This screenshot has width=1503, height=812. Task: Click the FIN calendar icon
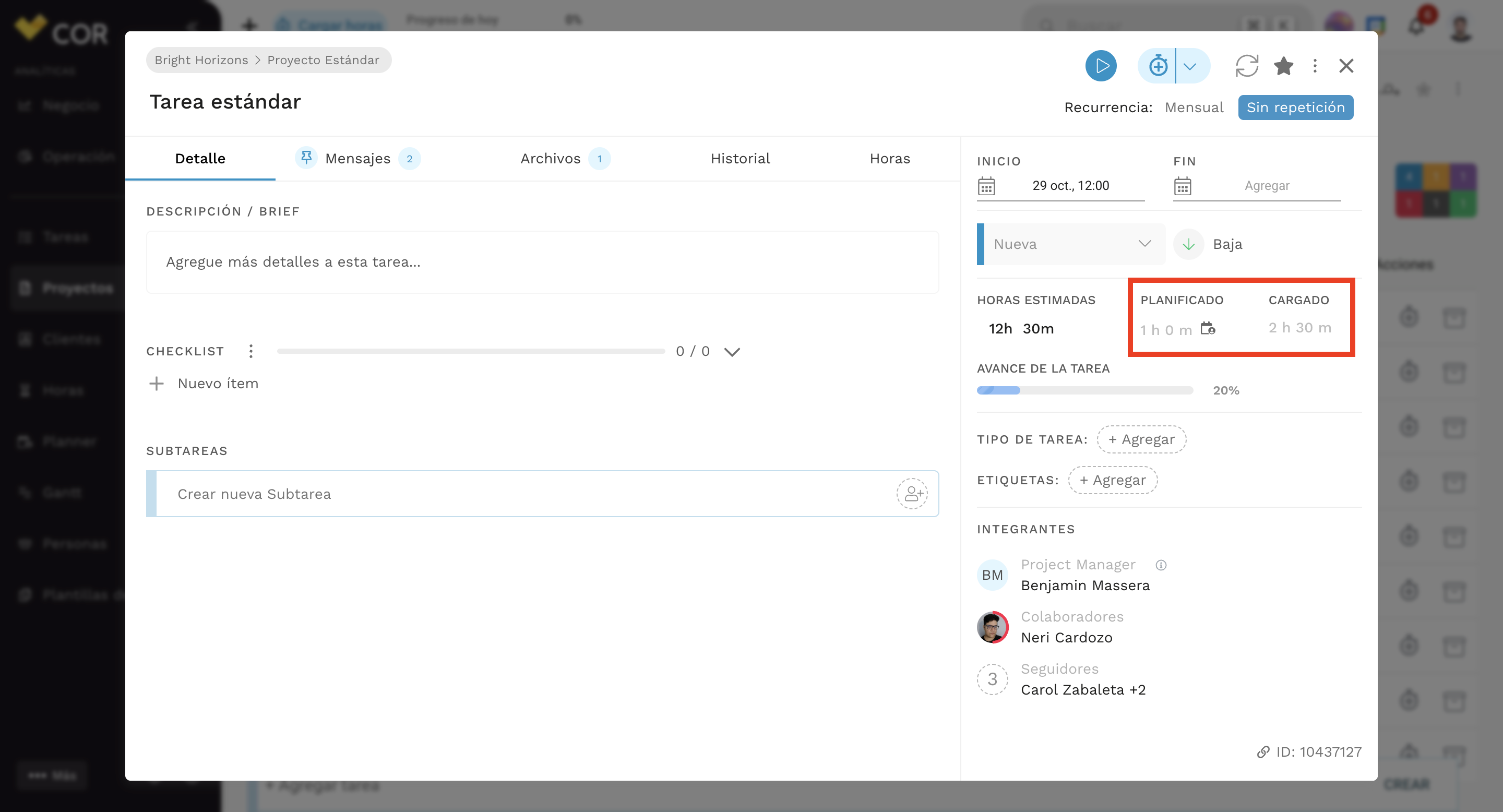pos(1182,186)
